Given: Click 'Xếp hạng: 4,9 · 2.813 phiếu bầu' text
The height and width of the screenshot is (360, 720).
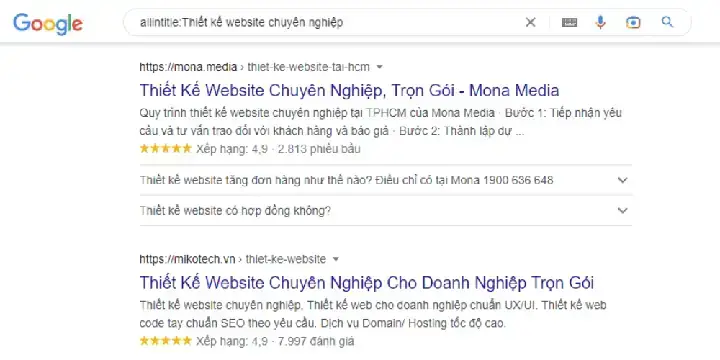Looking at the screenshot, I should (x=278, y=149).
